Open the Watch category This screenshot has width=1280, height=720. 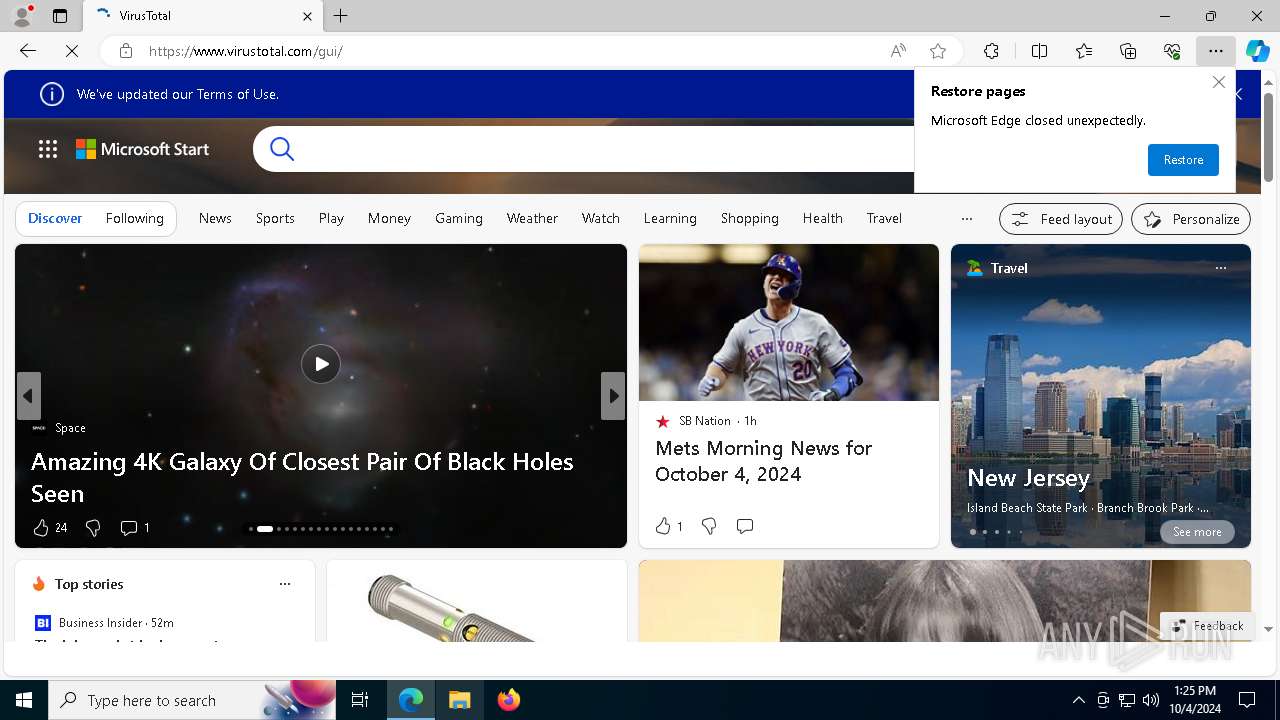point(601,218)
